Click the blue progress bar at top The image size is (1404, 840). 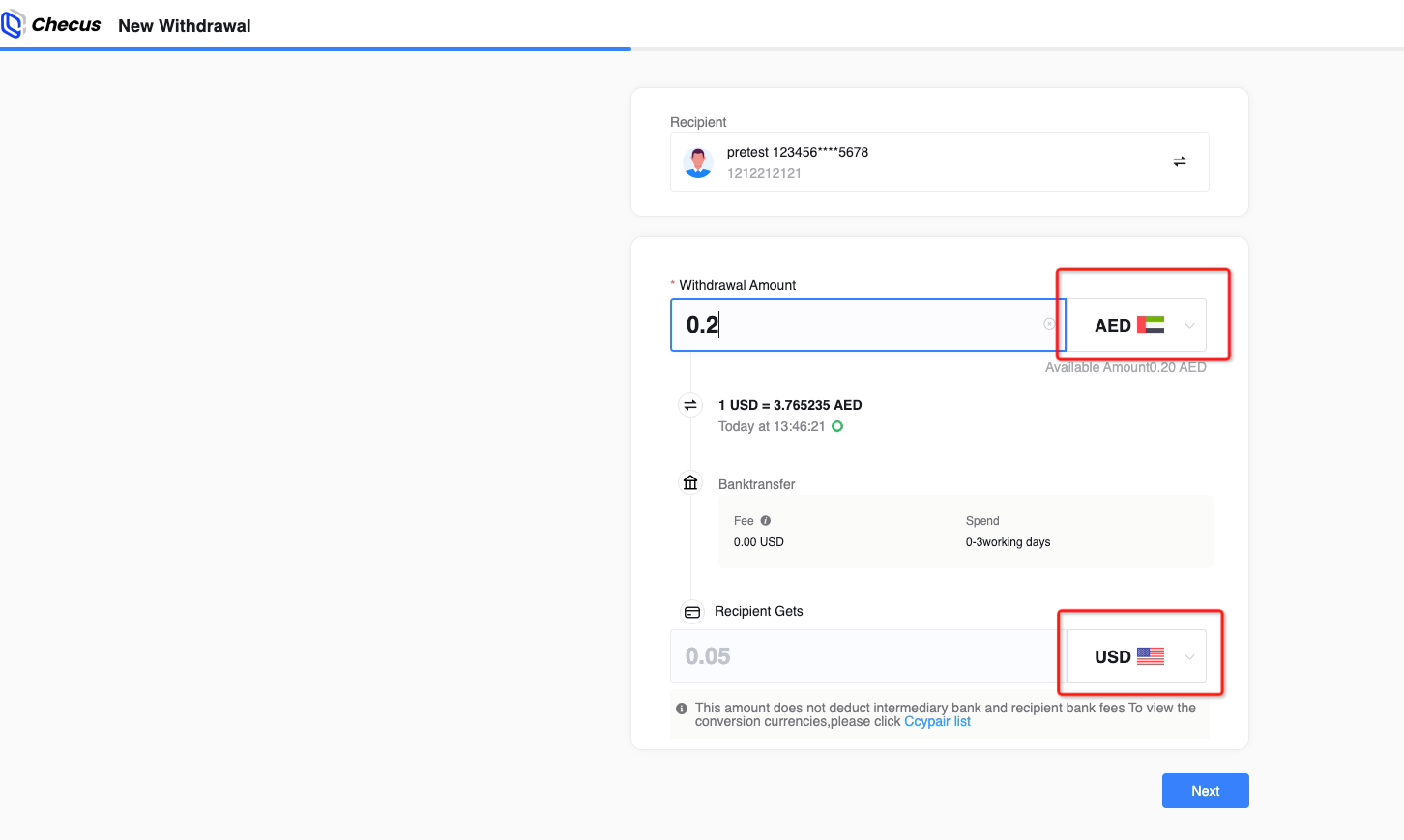[x=315, y=48]
